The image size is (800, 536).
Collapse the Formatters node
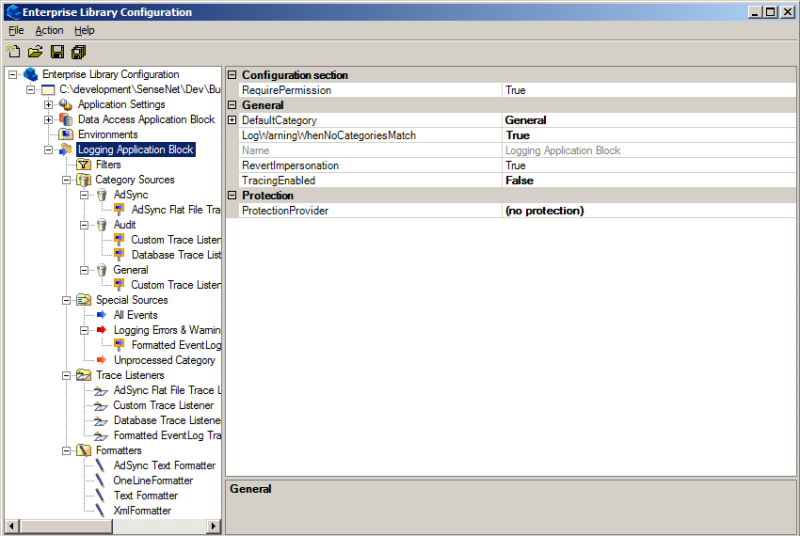tap(66, 451)
